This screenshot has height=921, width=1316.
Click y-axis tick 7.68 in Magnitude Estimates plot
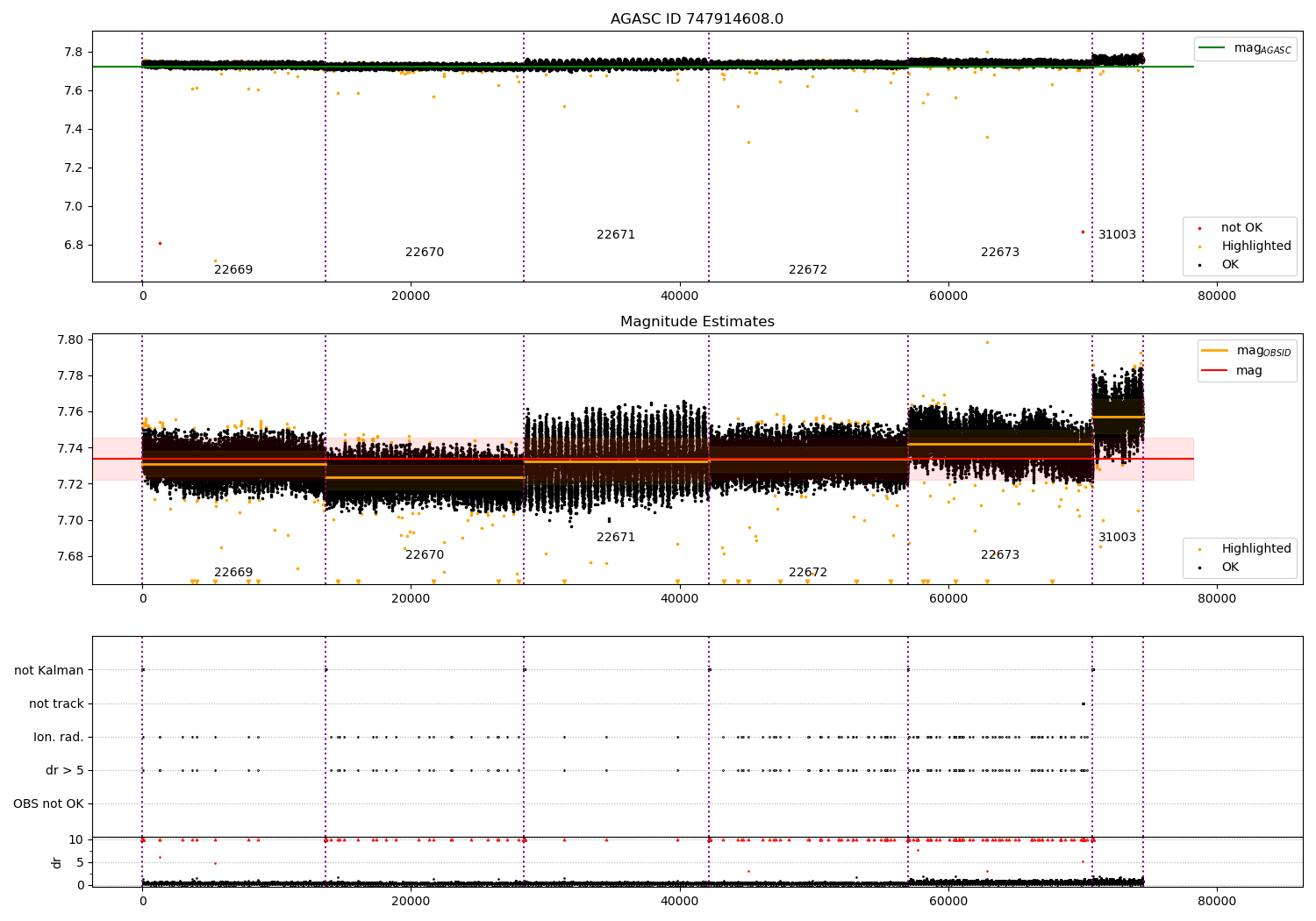[x=69, y=557]
